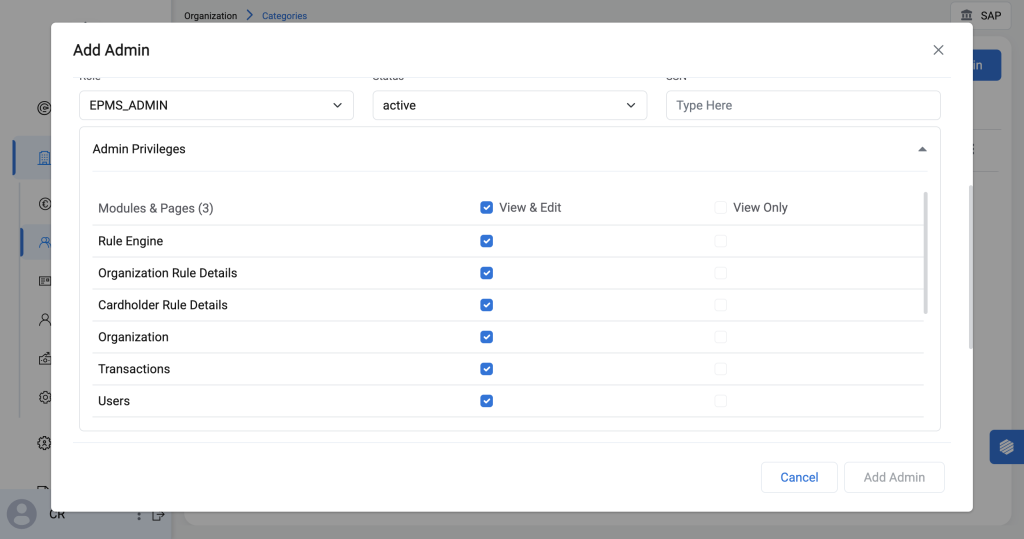Click the organization building icon in sidebar
The image size is (1024, 539).
(44, 157)
